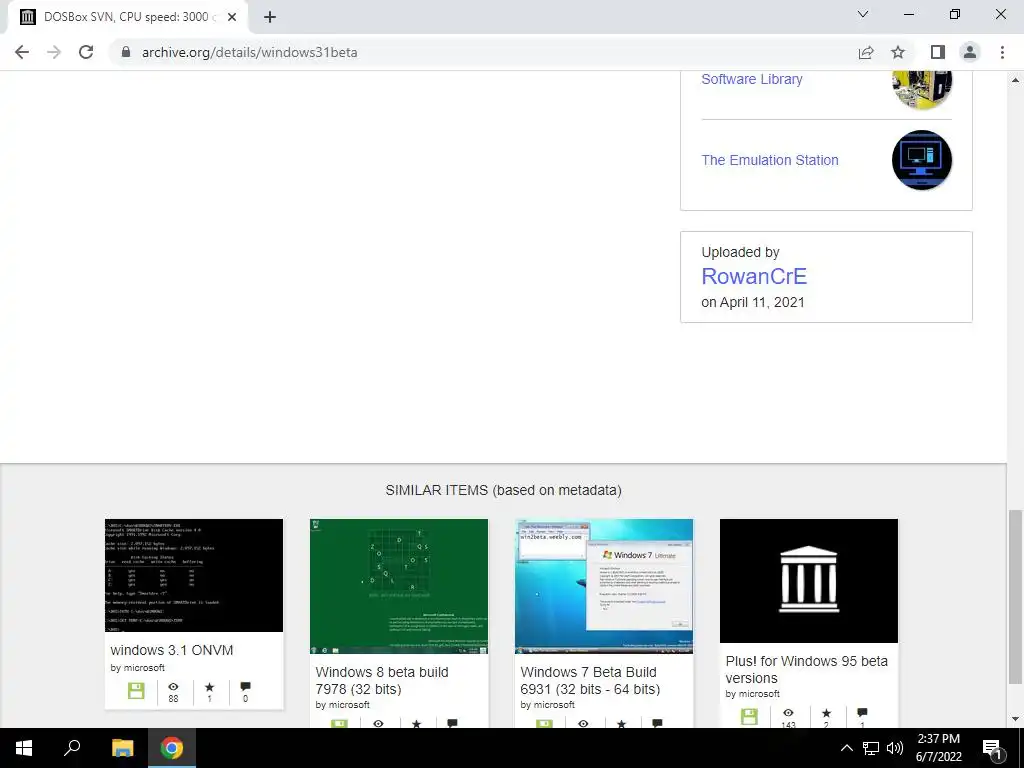Open Windows Start menu
The image size is (1024, 768).
point(24,748)
